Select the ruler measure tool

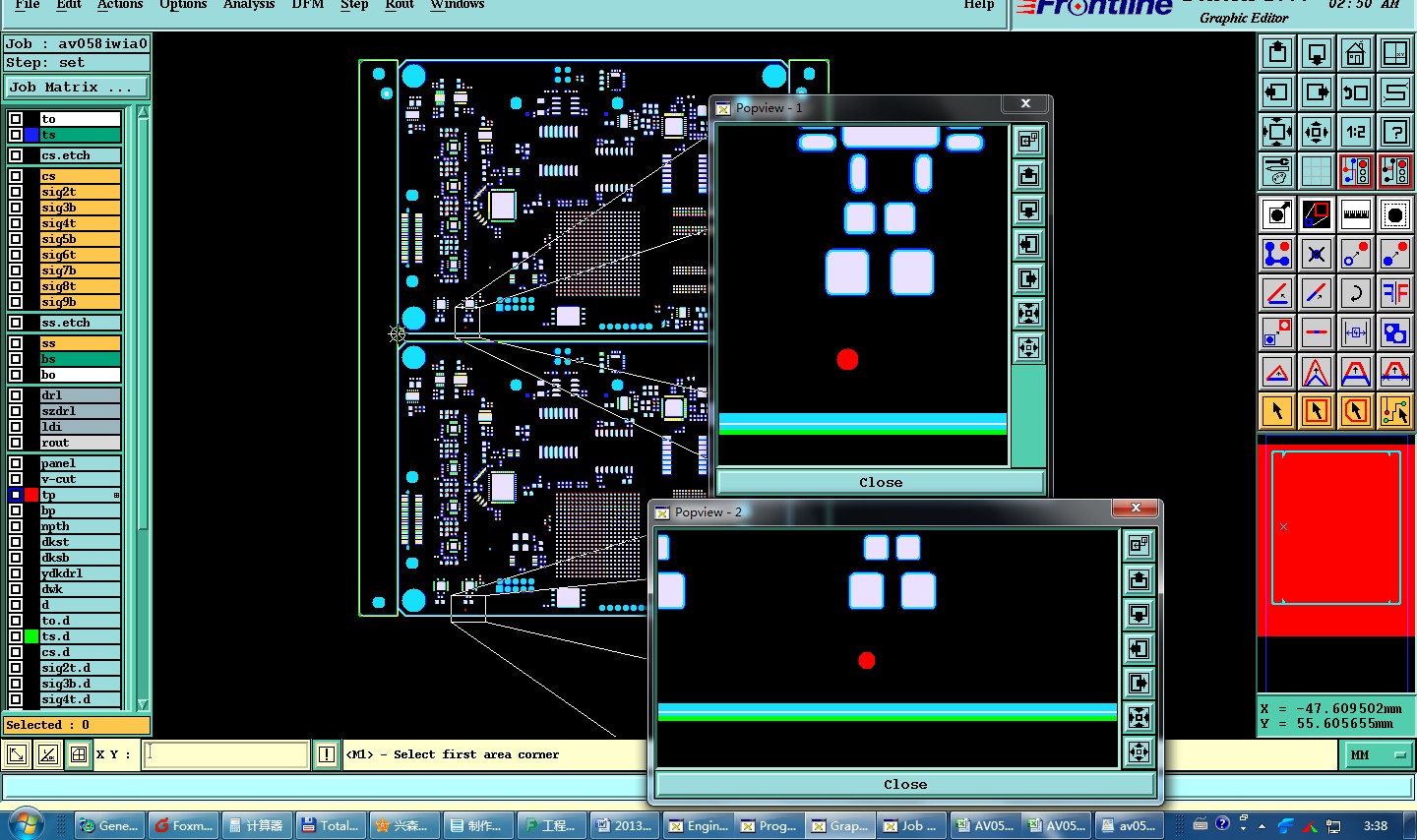pyautogui.click(x=1356, y=213)
